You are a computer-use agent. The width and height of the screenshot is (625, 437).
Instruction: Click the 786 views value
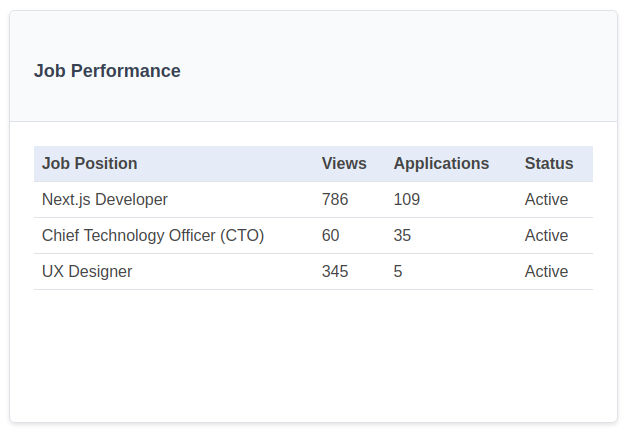(335, 199)
